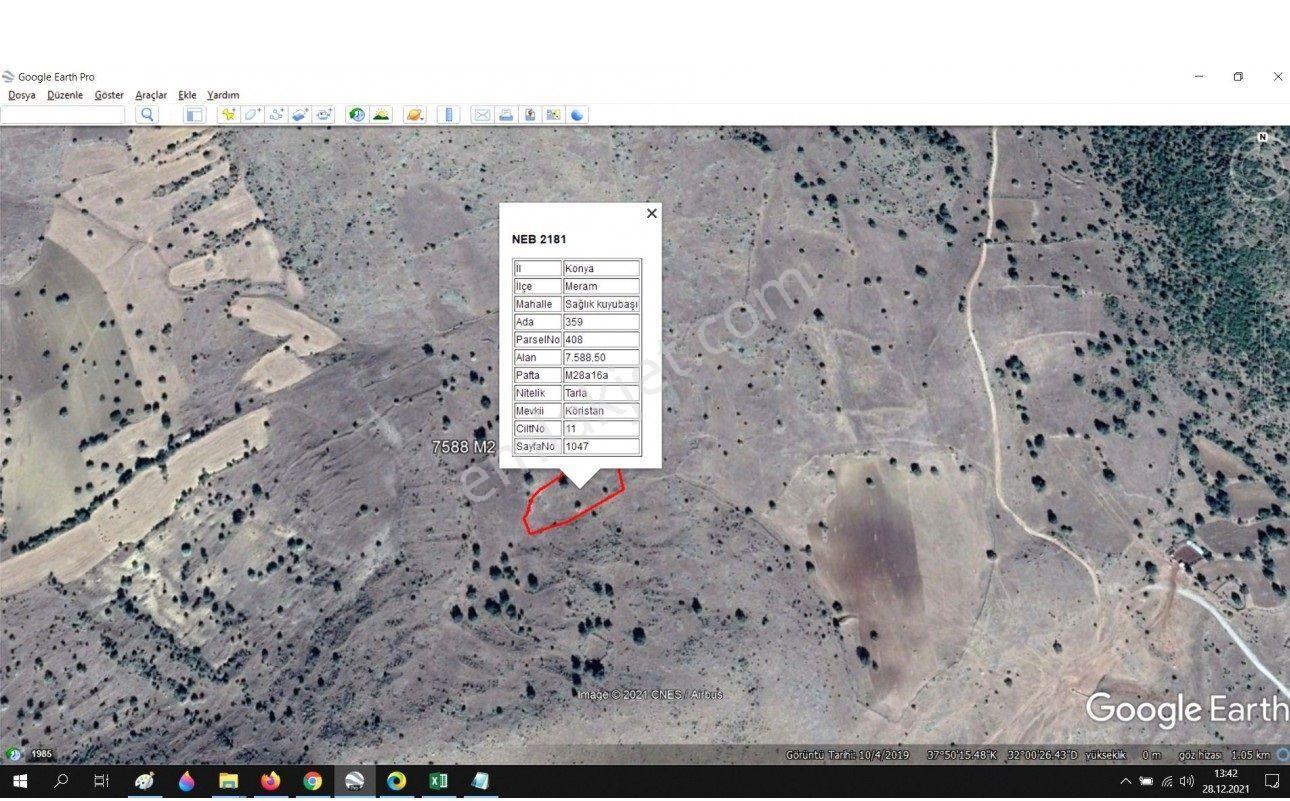Click the latitude 37°50'15.48"K readout

[962, 755]
